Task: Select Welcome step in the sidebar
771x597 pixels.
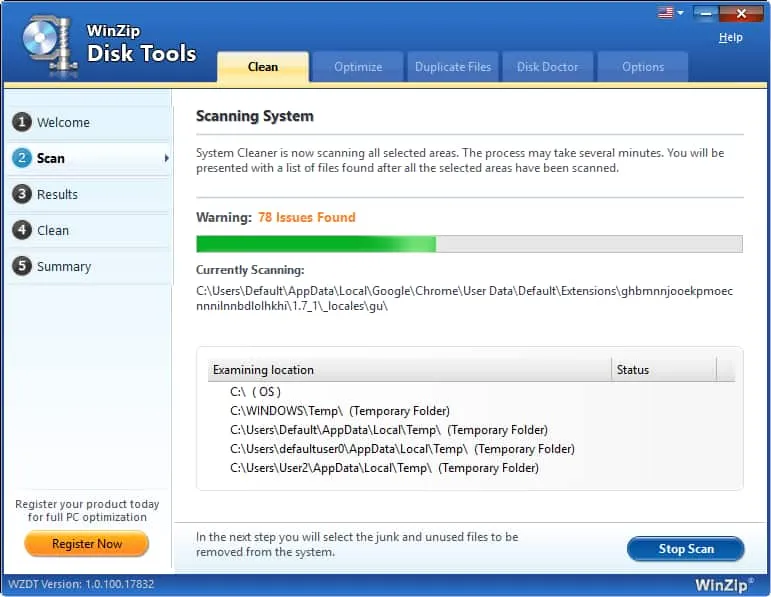Action: click(89, 122)
